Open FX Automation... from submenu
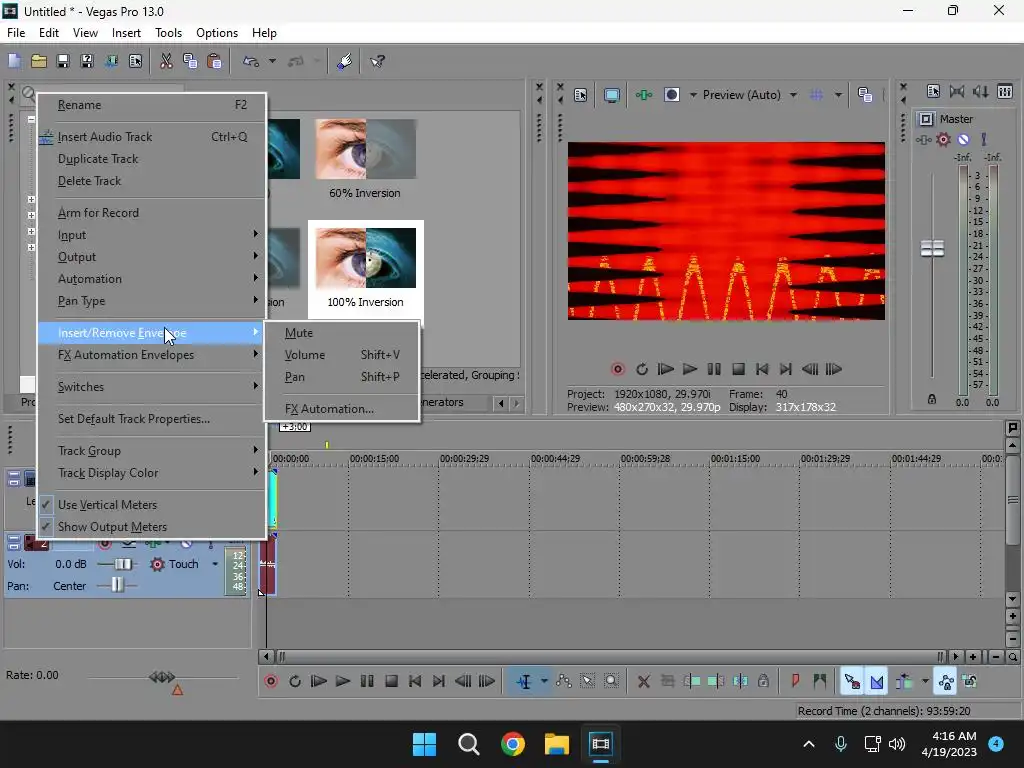Image resolution: width=1024 pixels, height=768 pixels. point(342,409)
